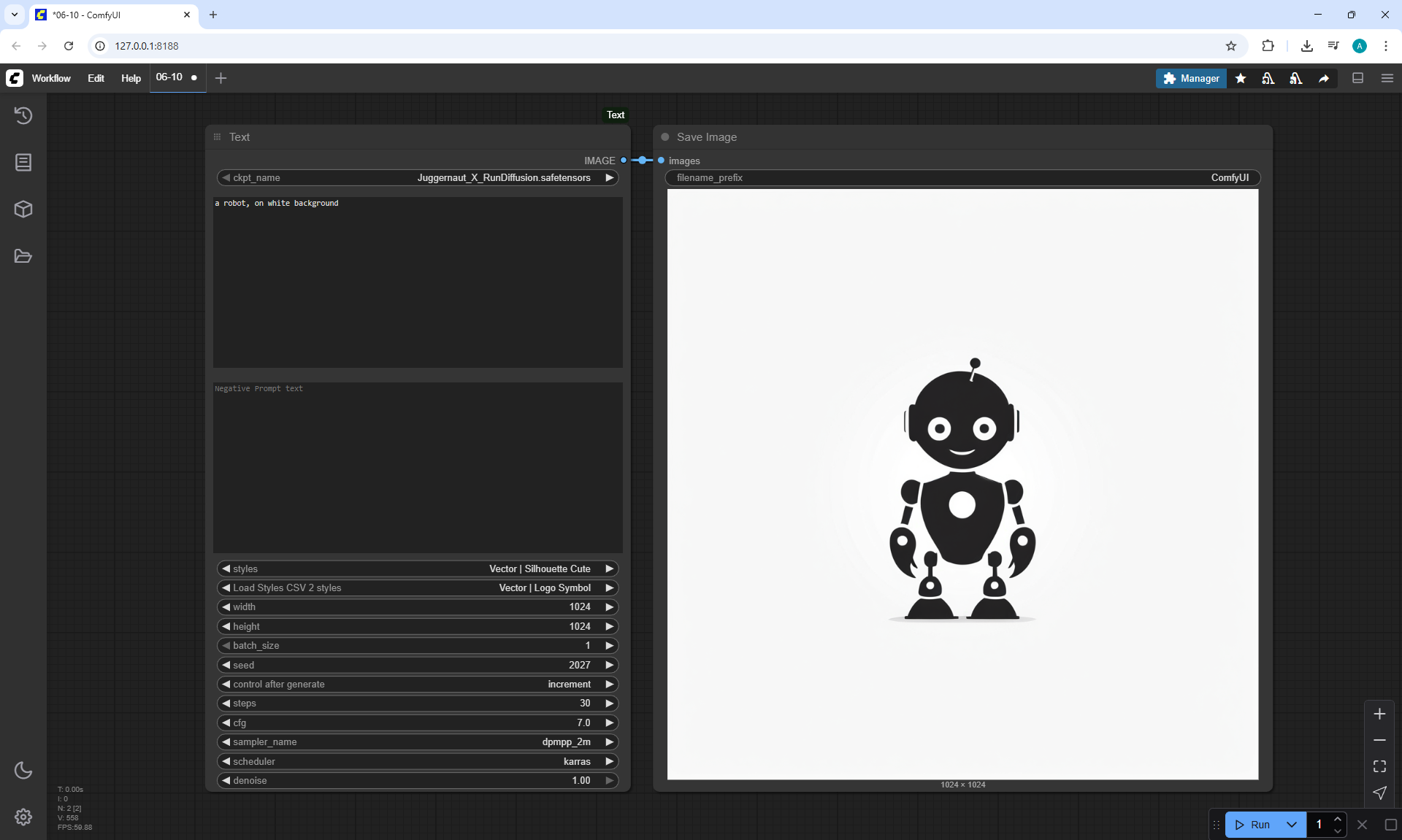Open the node library sidebar icon
Viewport: 1402px width, 840px height.
tap(23, 162)
